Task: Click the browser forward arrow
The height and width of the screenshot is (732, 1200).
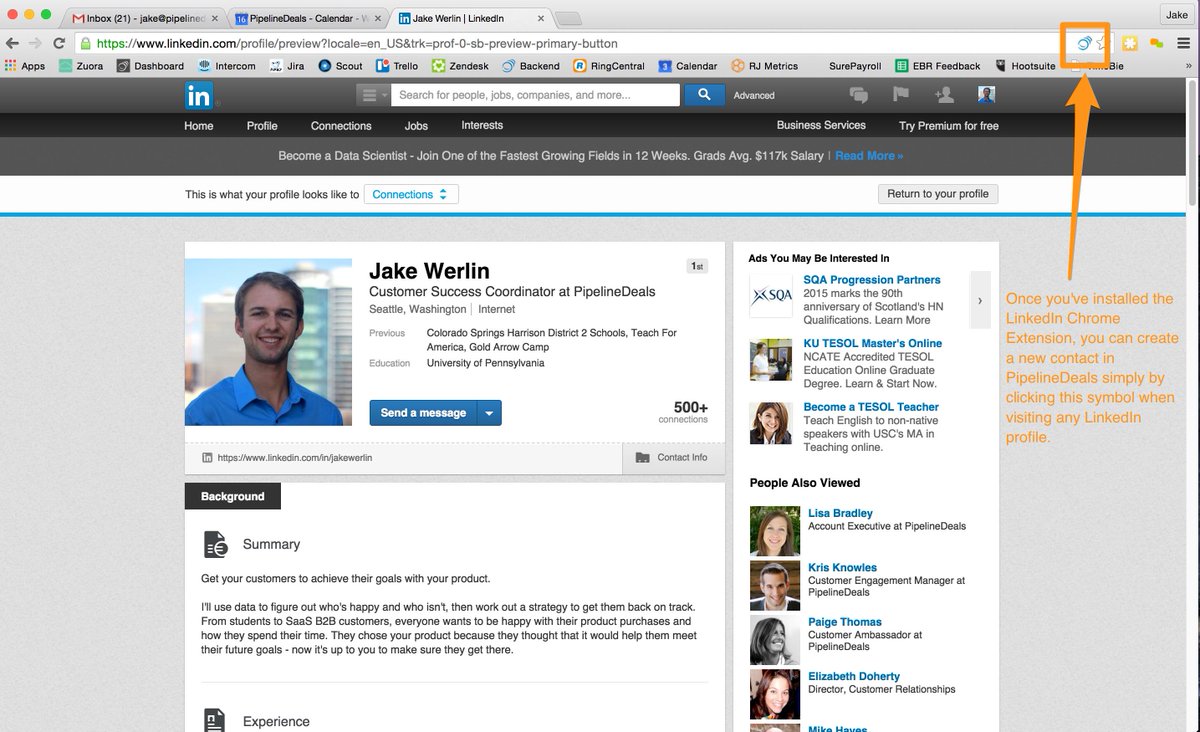Action: point(35,43)
